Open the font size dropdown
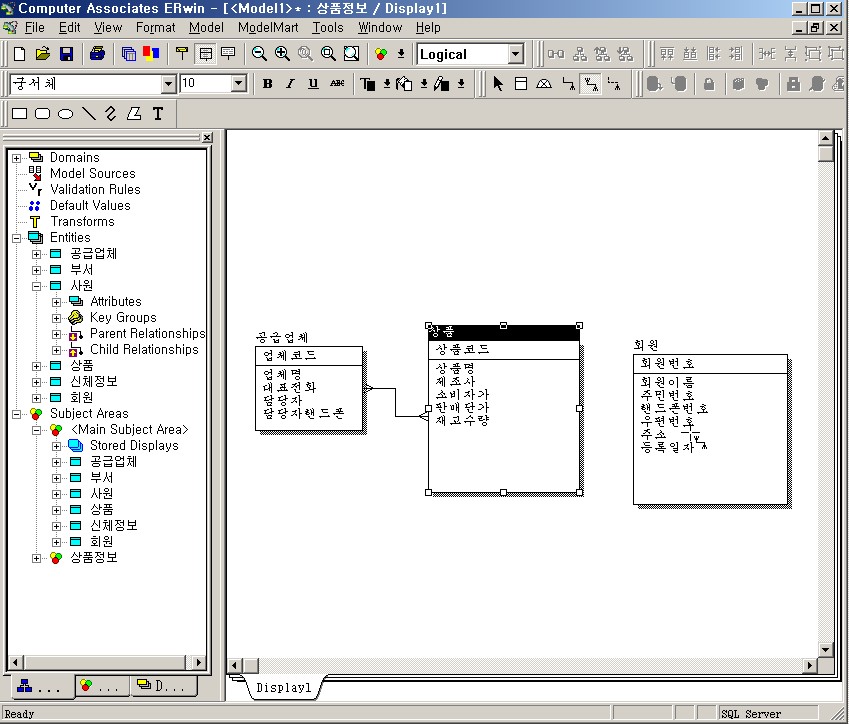 [239, 83]
